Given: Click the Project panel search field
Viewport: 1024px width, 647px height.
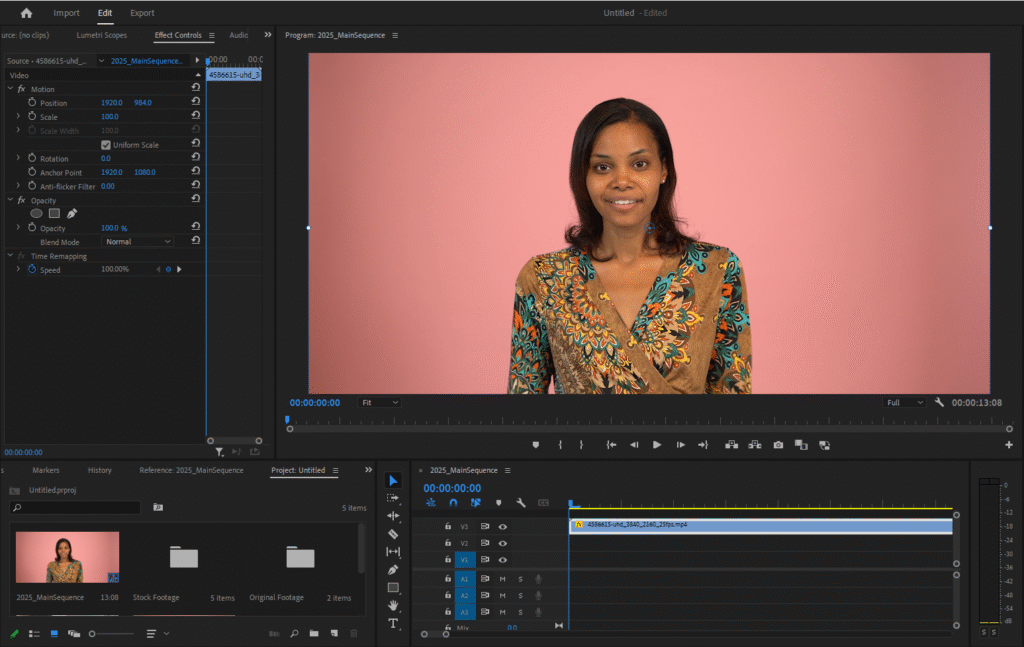Looking at the screenshot, I should point(75,507).
